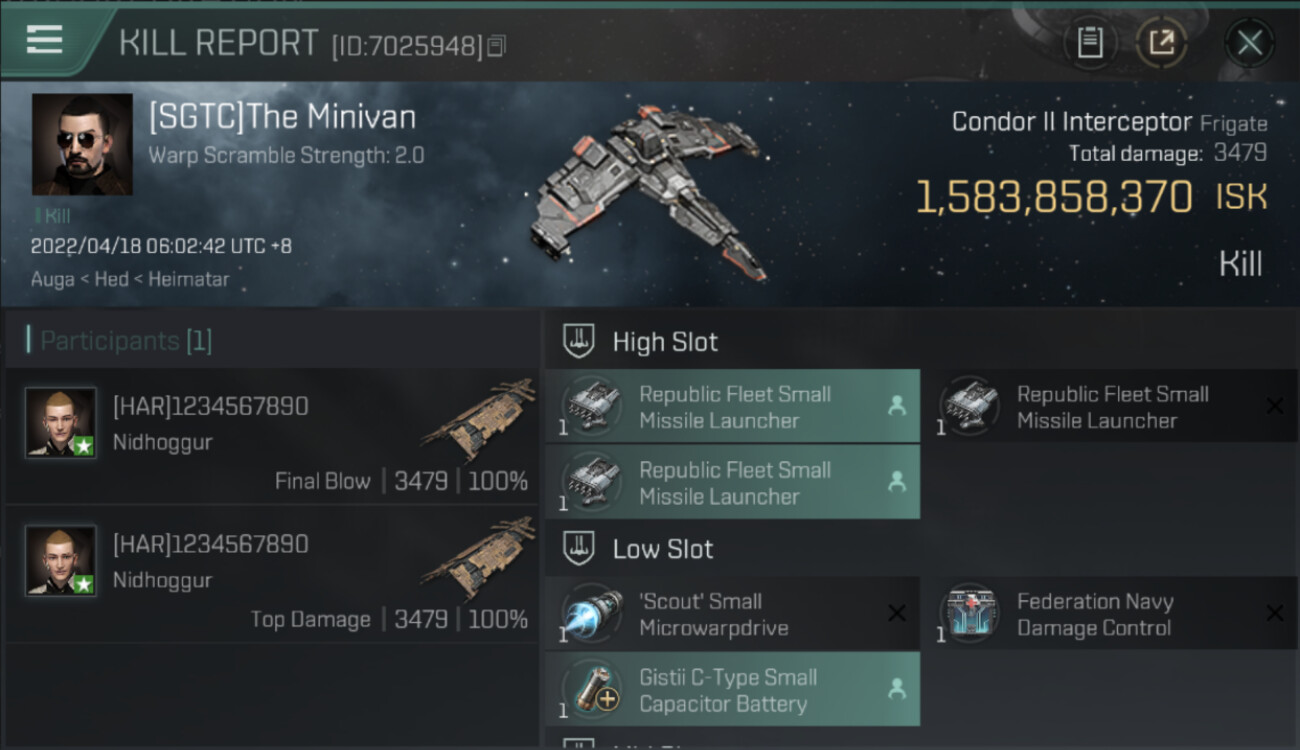Close the kill report window
Viewport: 1300px width, 750px height.
tap(1249, 42)
